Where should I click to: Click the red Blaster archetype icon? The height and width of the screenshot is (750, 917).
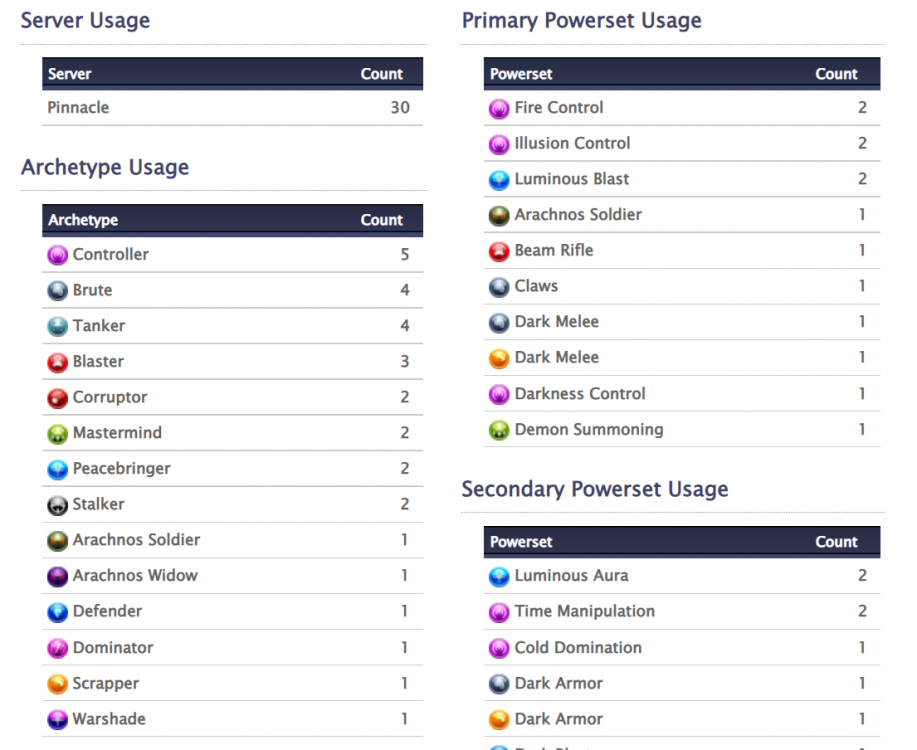tap(57, 362)
